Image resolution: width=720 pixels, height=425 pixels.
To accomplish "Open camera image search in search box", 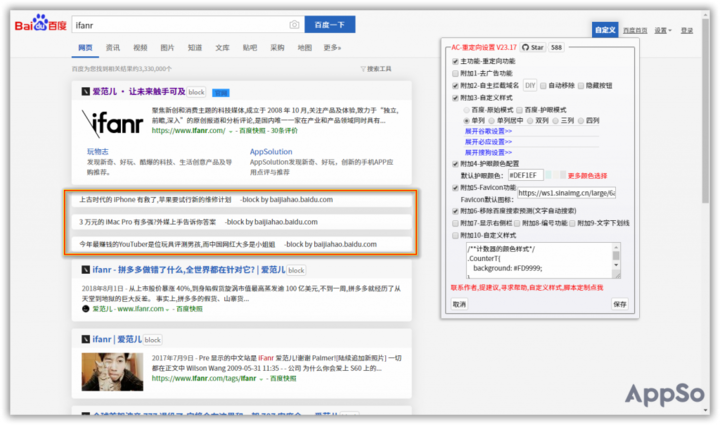I will pos(294,25).
